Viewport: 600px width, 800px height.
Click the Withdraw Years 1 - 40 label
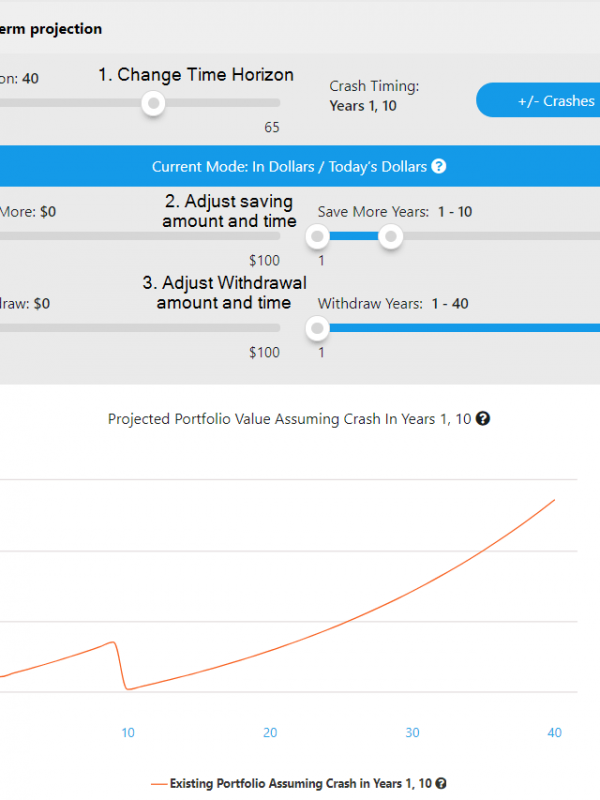coord(393,303)
